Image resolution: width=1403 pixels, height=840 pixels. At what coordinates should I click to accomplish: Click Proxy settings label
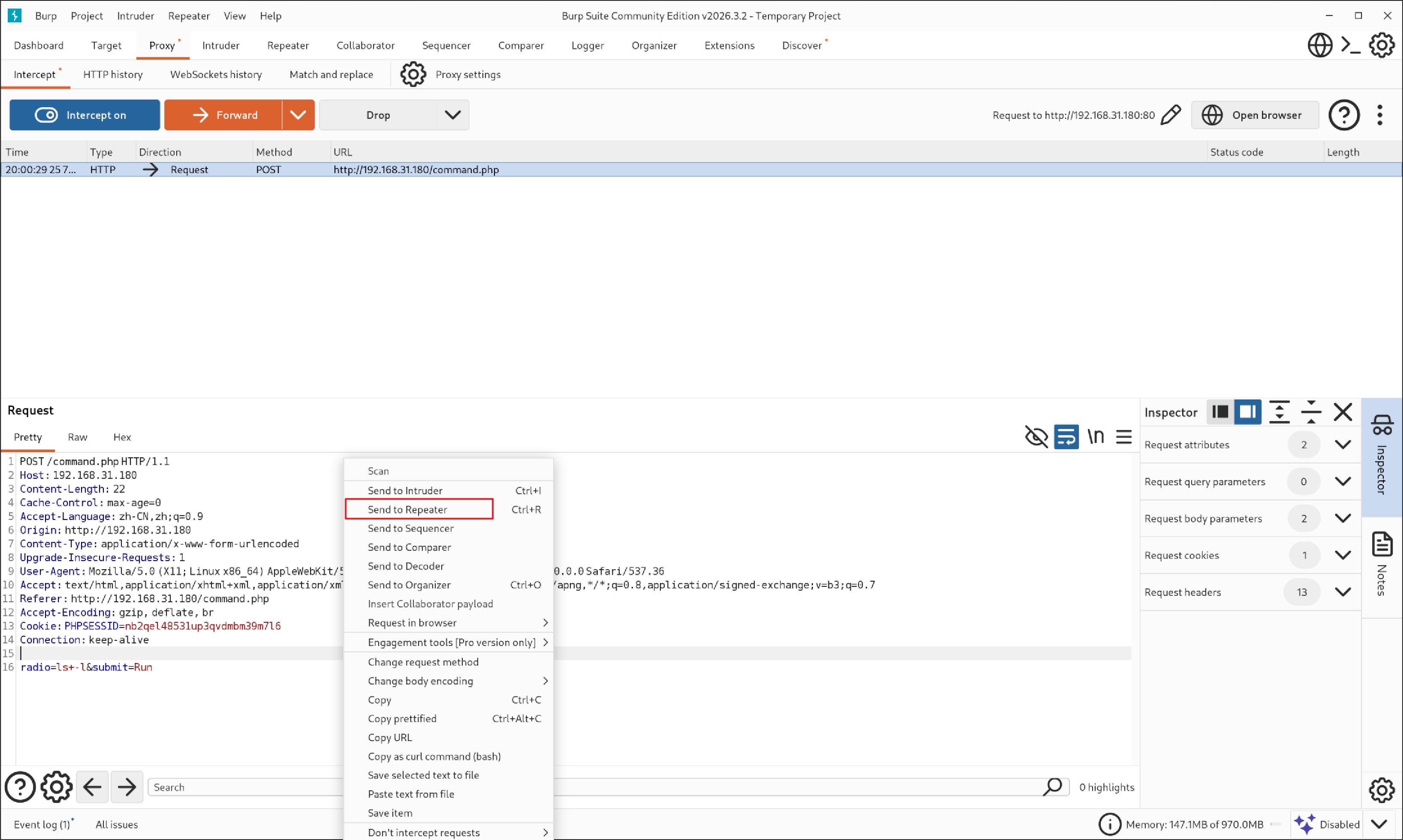(x=468, y=74)
